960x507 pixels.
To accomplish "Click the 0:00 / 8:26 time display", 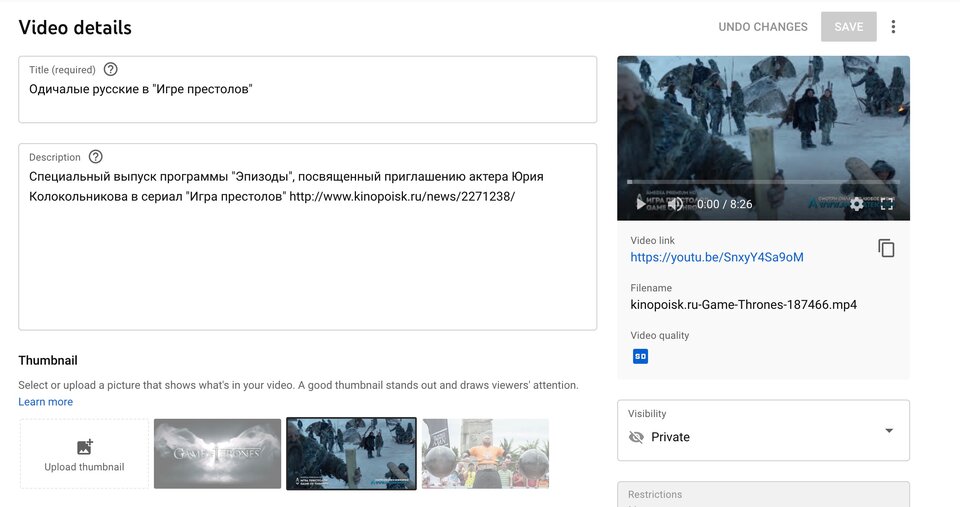I will point(724,204).
